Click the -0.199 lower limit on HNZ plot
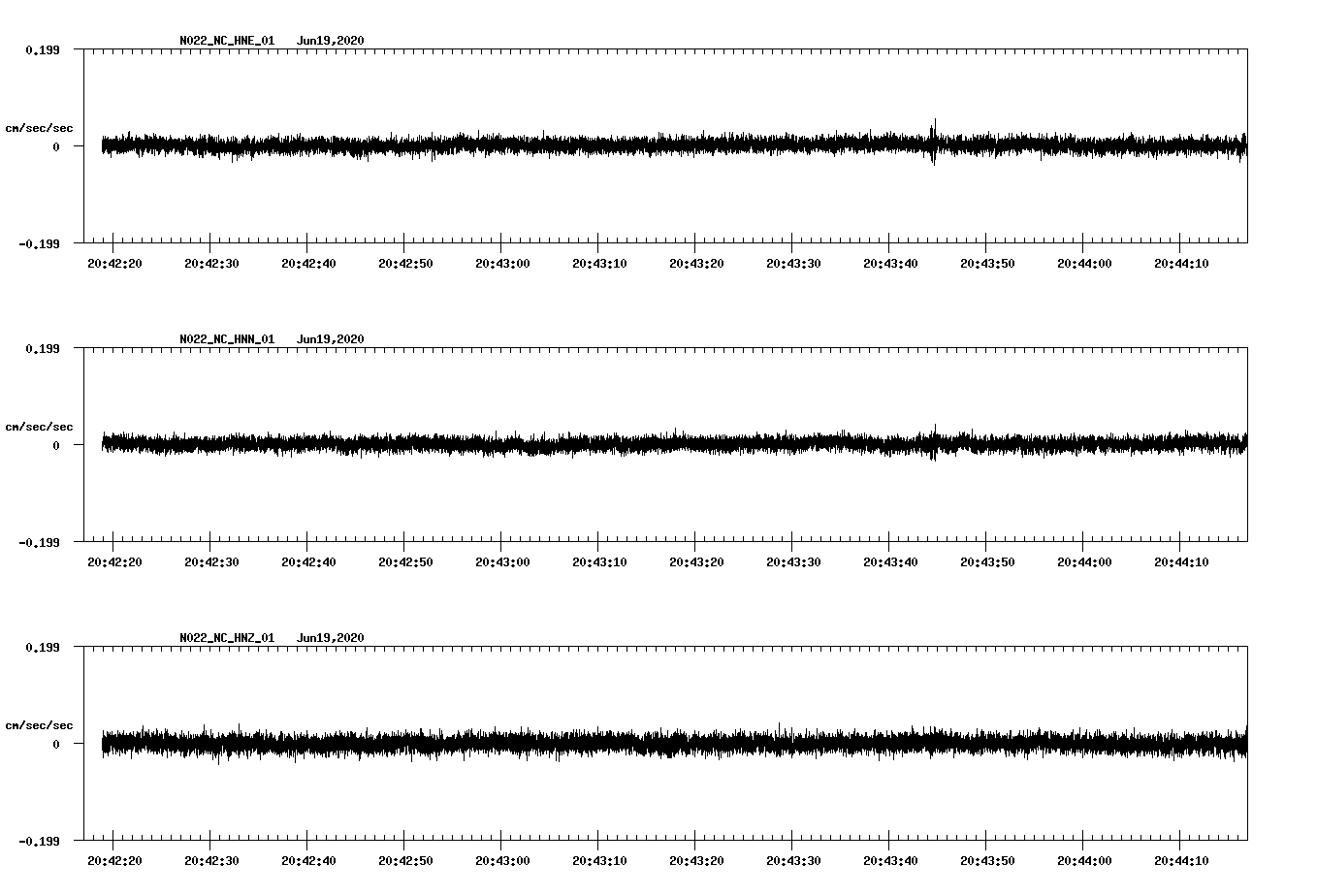Screen dimensions: 1317x896 pos(40,841)
